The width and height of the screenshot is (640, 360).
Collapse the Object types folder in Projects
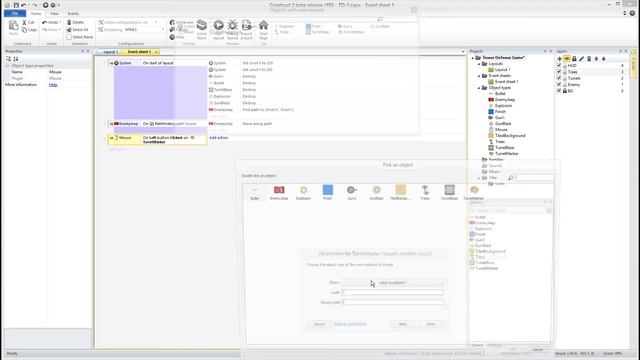point(479,88)
